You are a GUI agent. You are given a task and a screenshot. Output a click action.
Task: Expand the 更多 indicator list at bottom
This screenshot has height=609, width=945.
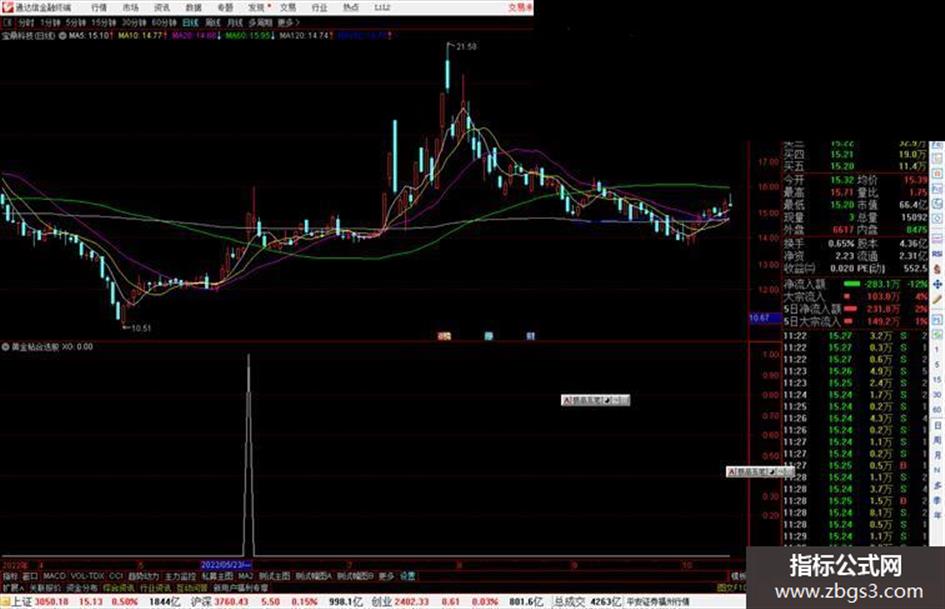386,577
